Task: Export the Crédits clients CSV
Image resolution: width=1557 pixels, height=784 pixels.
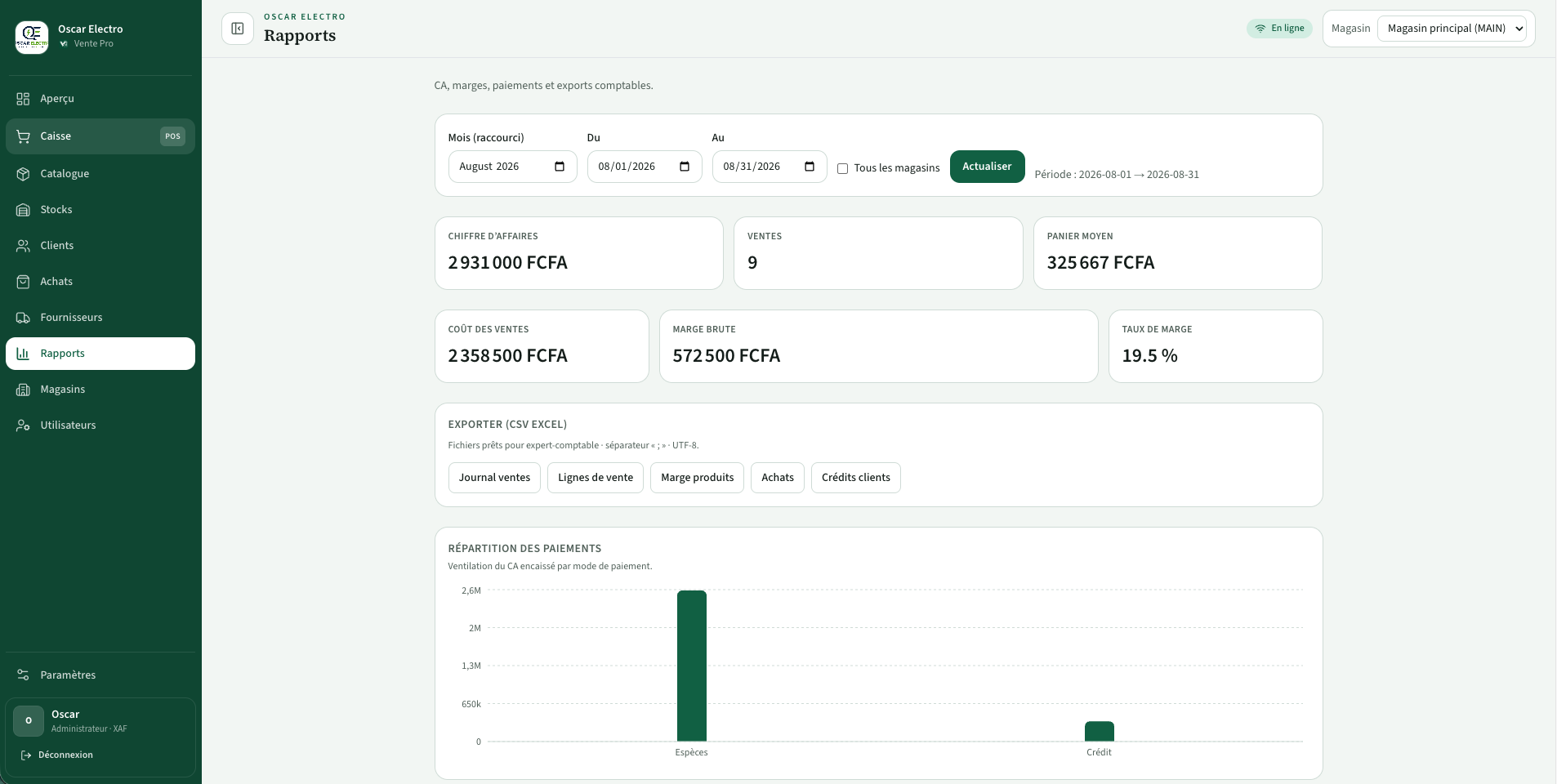Action: click(856, 478)
